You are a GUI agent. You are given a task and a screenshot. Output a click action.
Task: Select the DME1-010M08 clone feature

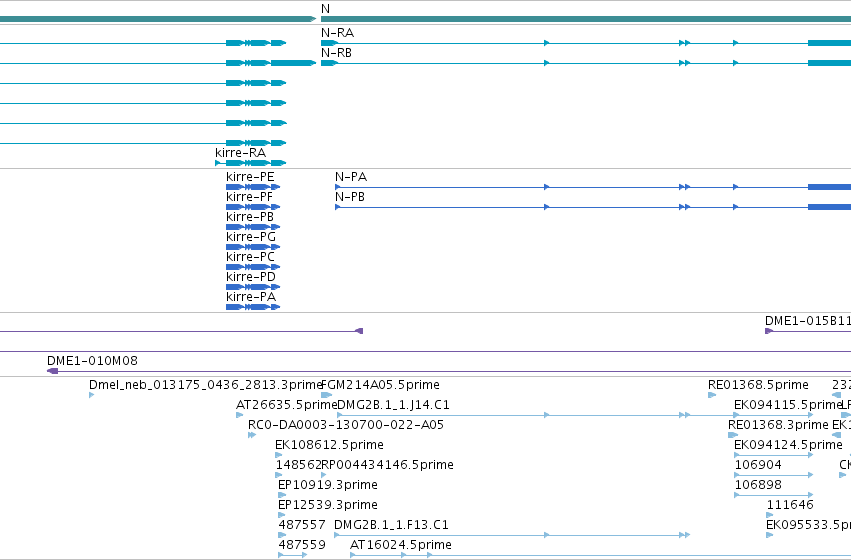(x=449, y=372)
